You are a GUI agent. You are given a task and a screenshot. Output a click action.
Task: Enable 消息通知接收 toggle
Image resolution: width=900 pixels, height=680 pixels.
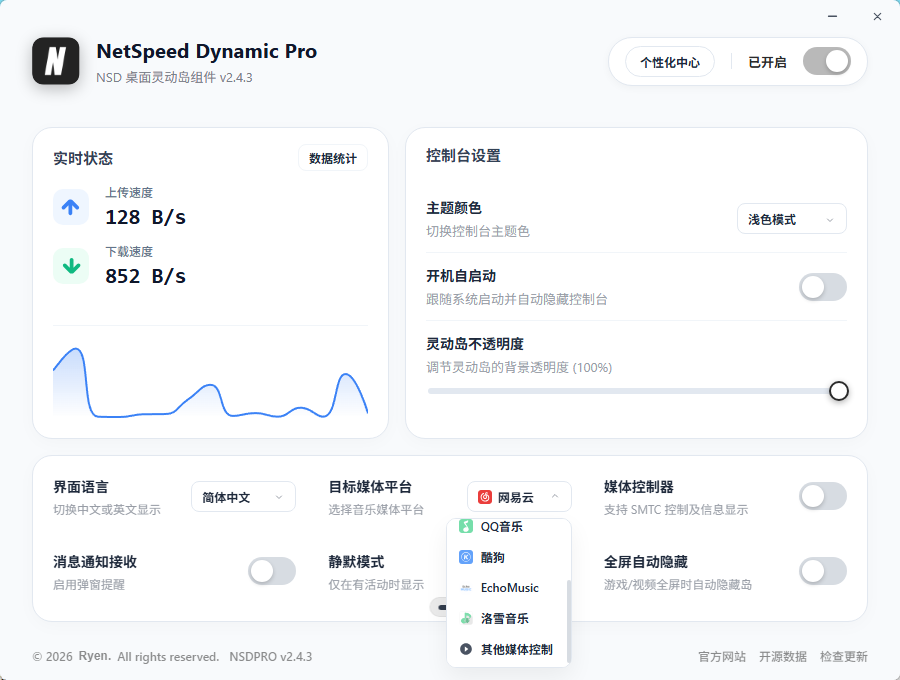tap(272, 571)
